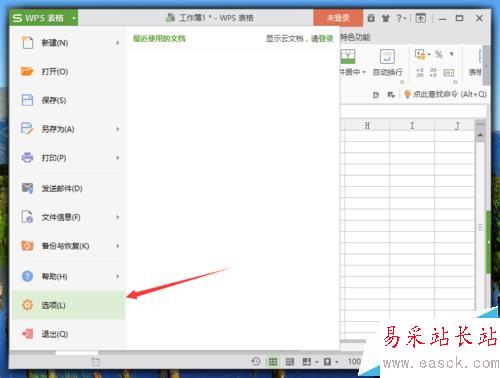Expand the 帮助(H) submenu arrow
The height and width of the screenshot is (378, 500).
(x=118, y=276)
